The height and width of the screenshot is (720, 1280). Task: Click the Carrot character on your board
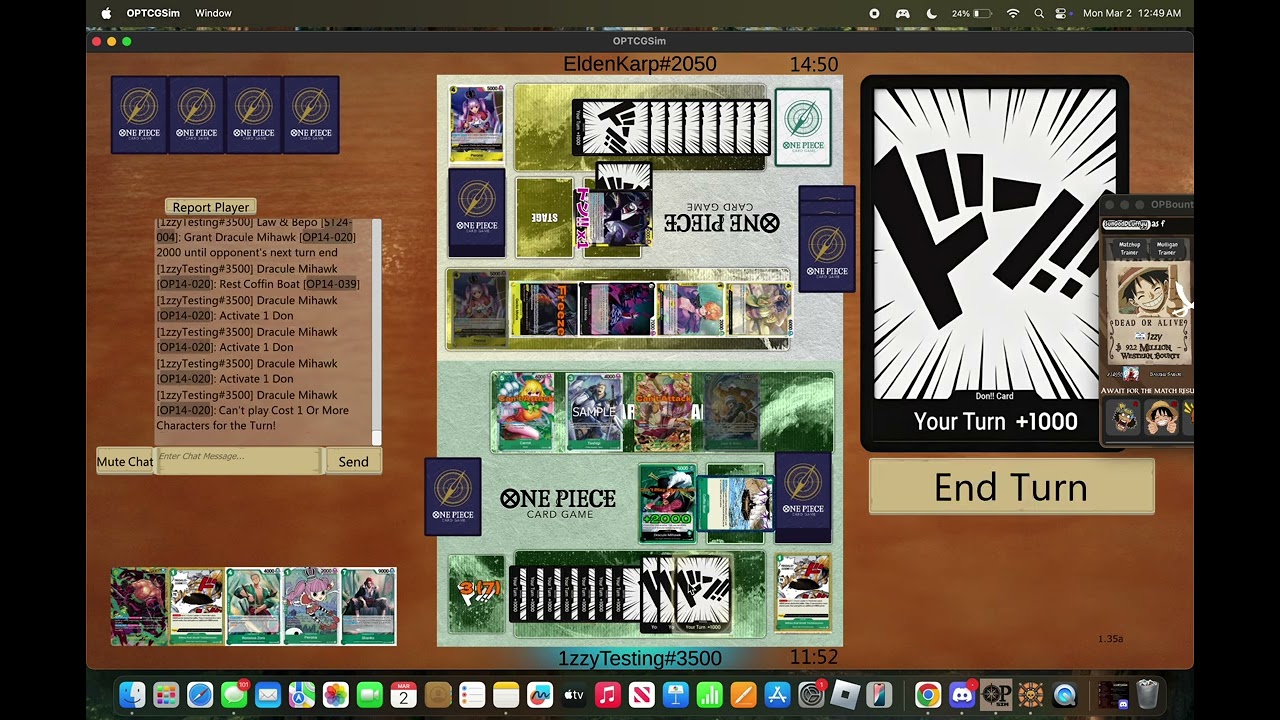coord(526,411)
